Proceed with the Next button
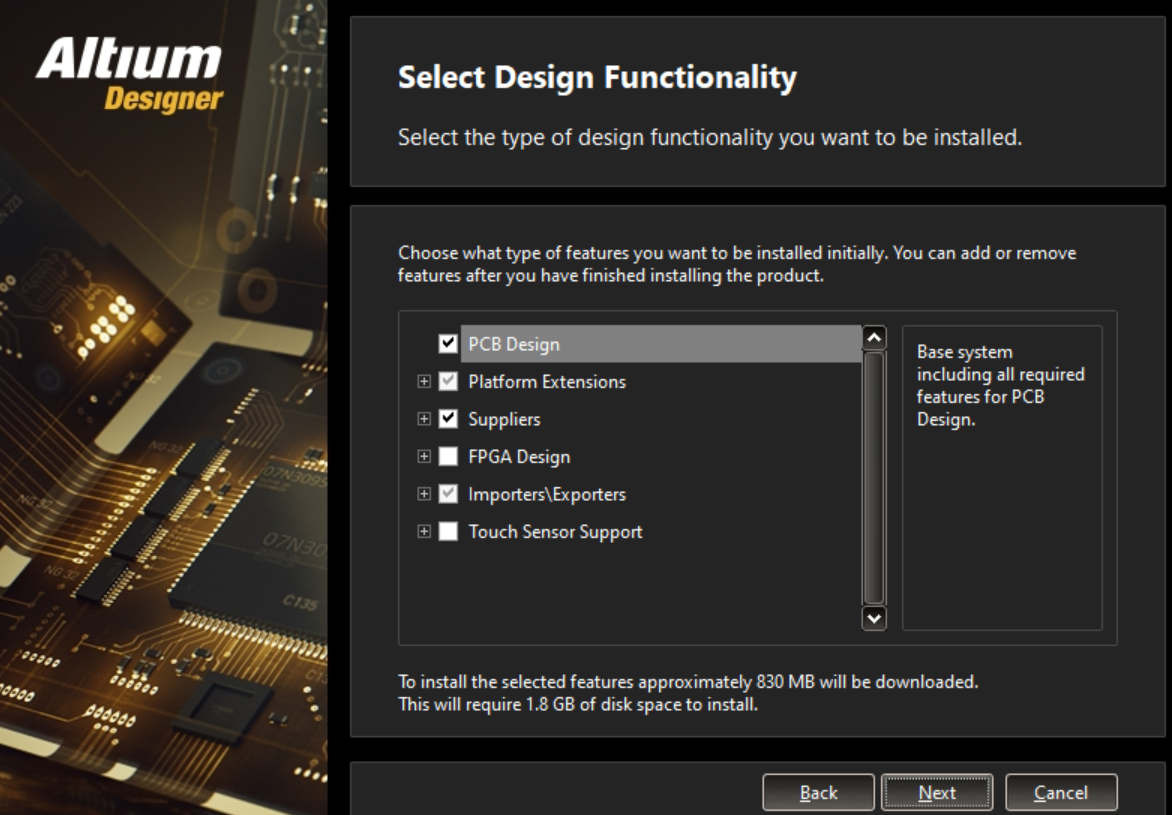Screen dimensions: 1172x815 [937, 793]
